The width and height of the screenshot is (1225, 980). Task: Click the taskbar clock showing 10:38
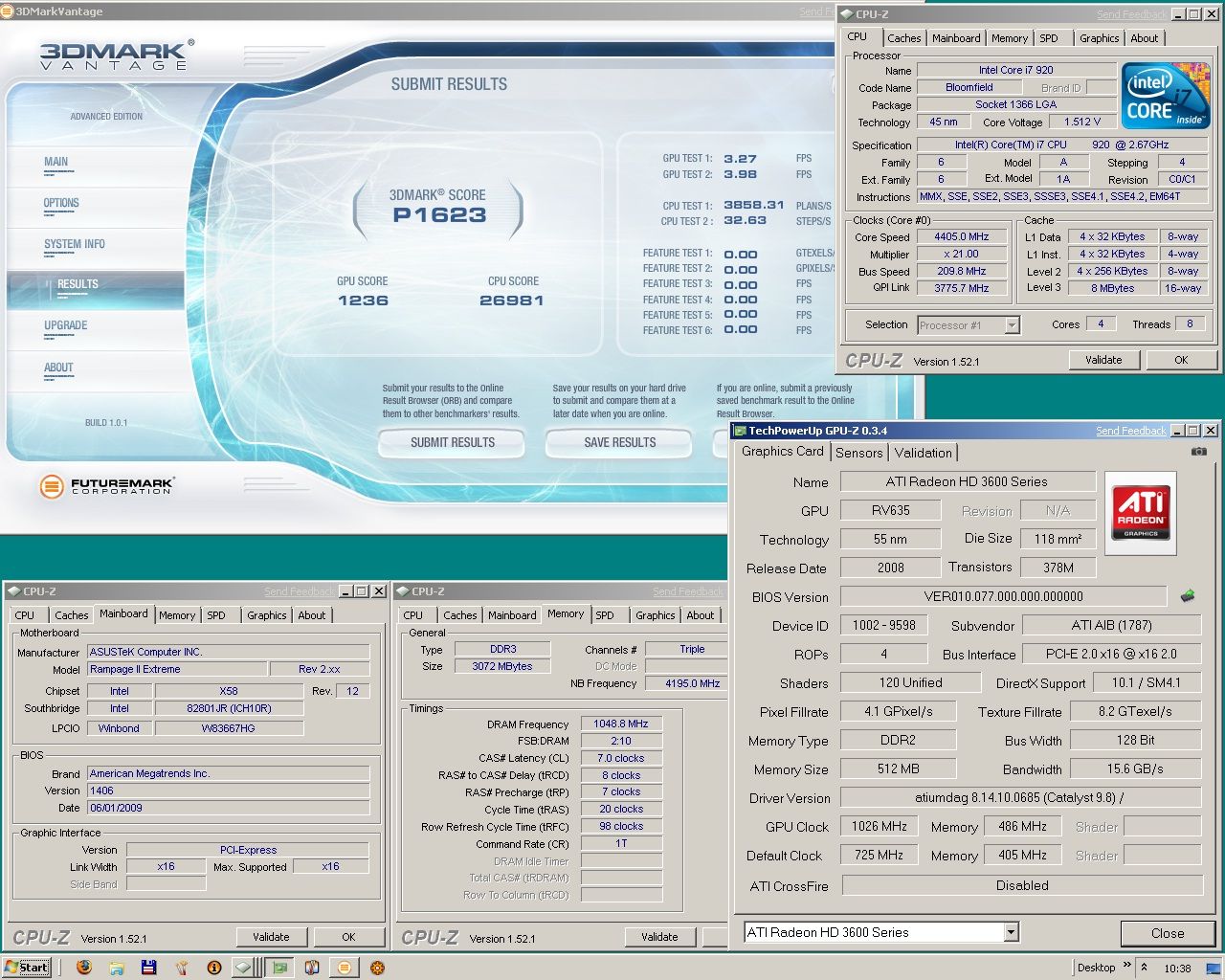[1177, 968]
